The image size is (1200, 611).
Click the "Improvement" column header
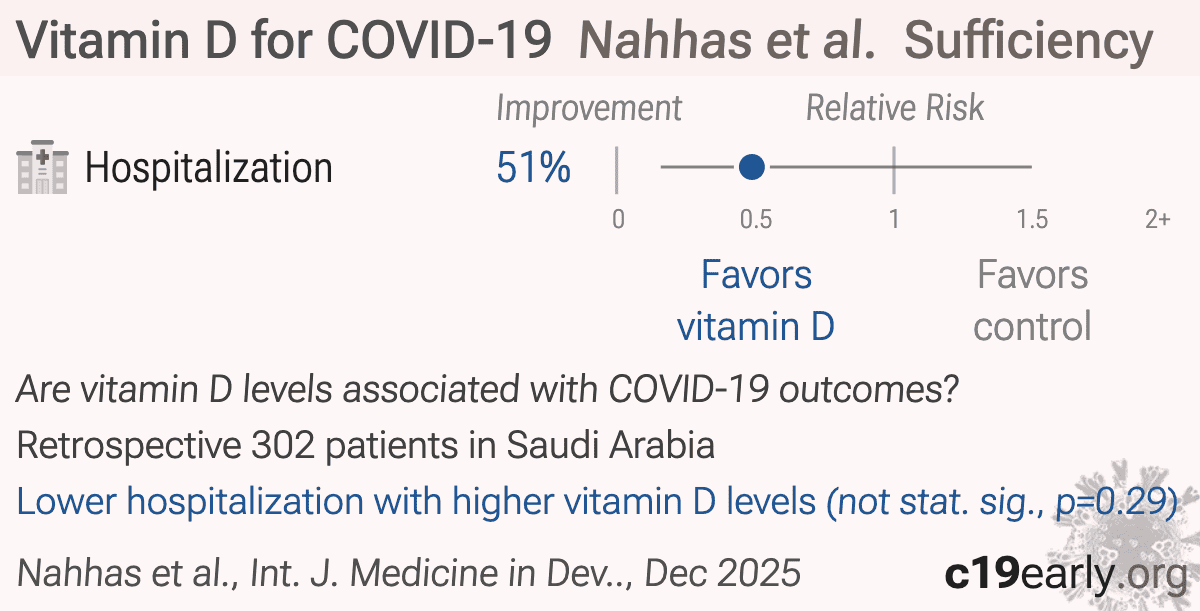point(589,108)
